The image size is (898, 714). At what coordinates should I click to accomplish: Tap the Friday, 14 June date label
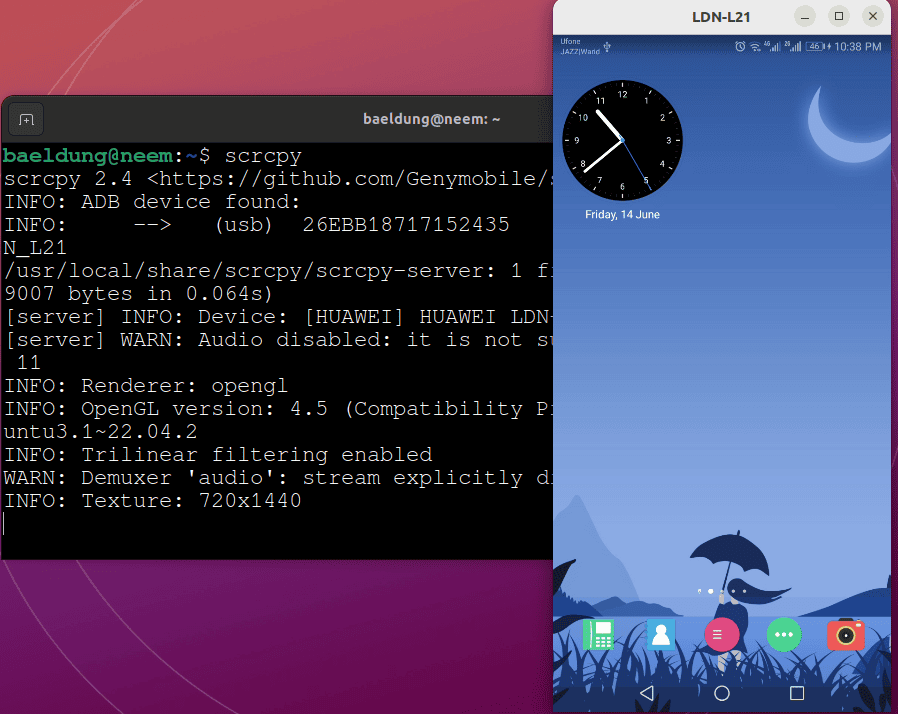[x=622, y=215]
